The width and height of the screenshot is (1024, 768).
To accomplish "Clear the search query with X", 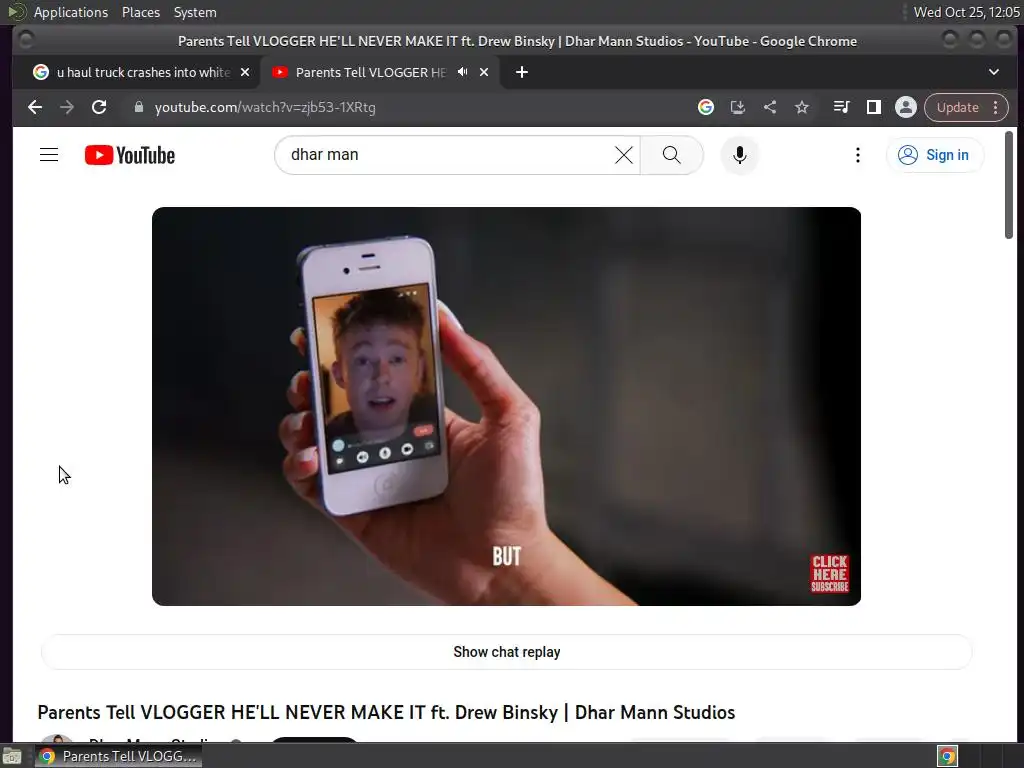I will (624, 155).
